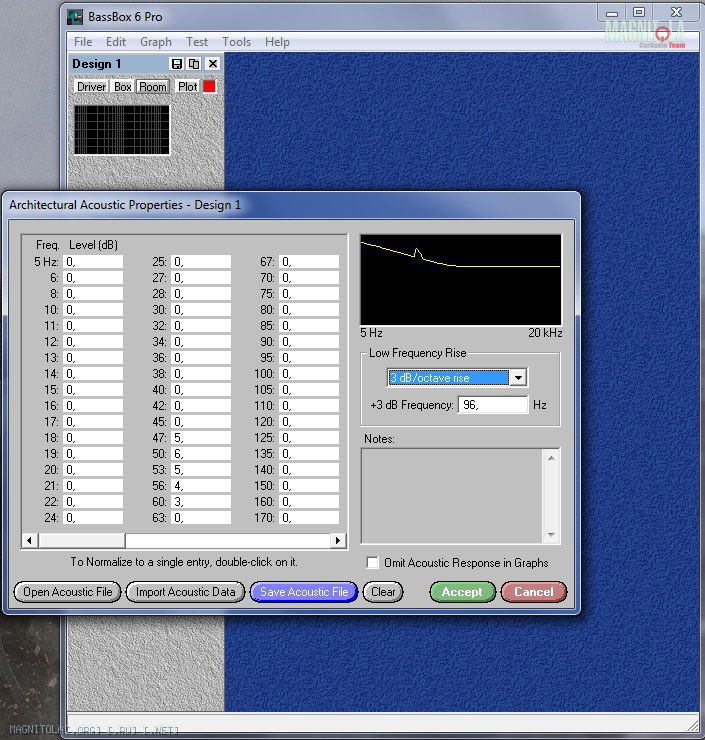The image size is (705, 740).
Task: Click the mini graph thumbnail in Design 1
Action: pos(122,130)
